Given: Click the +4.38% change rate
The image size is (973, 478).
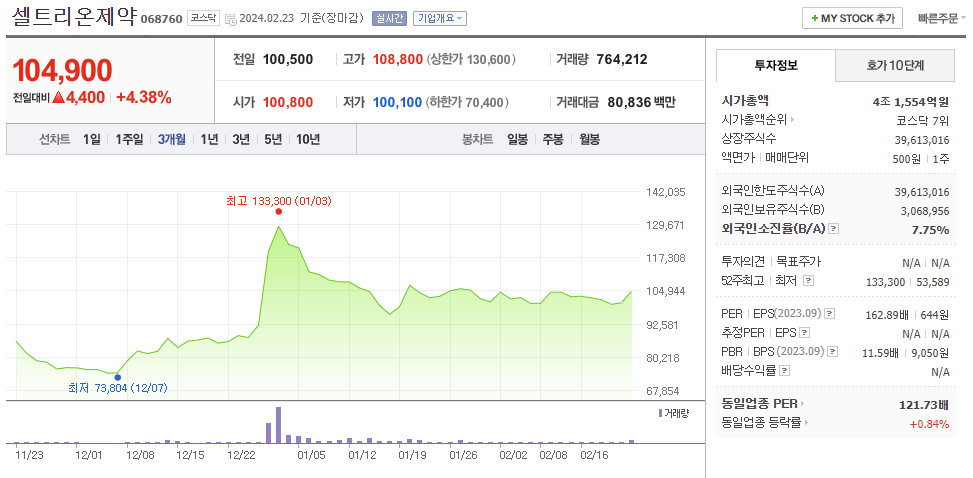Looking at the screenshot, I should tap(144, 97).
